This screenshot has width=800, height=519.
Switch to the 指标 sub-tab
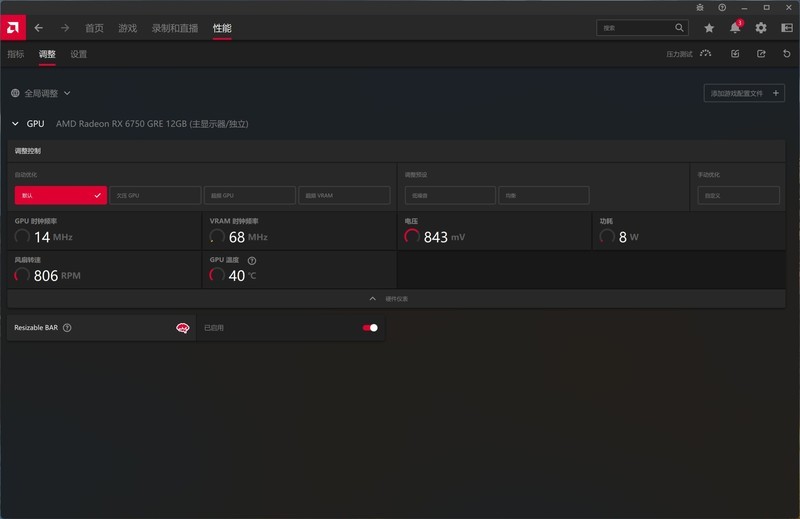(16, 54)
